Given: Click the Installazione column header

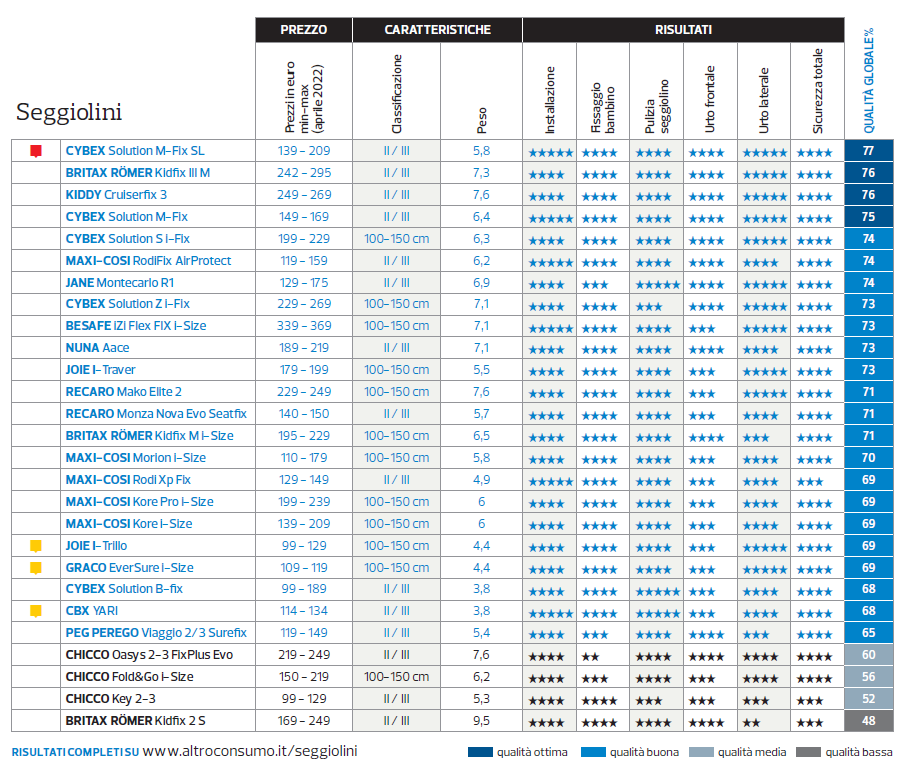Looking at the screenshot, I should pos(550,100).
